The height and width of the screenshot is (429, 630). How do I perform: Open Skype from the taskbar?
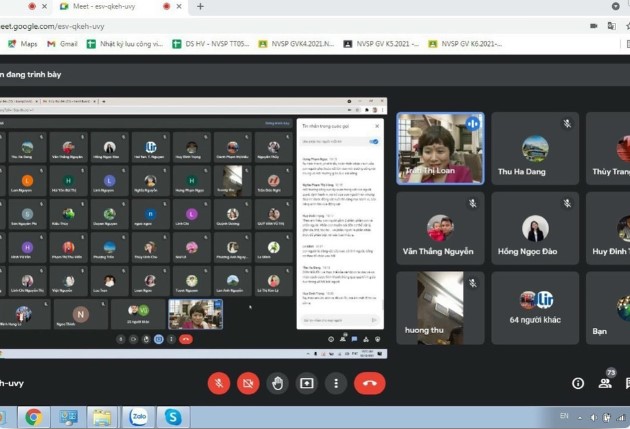(x=172, y=417)
